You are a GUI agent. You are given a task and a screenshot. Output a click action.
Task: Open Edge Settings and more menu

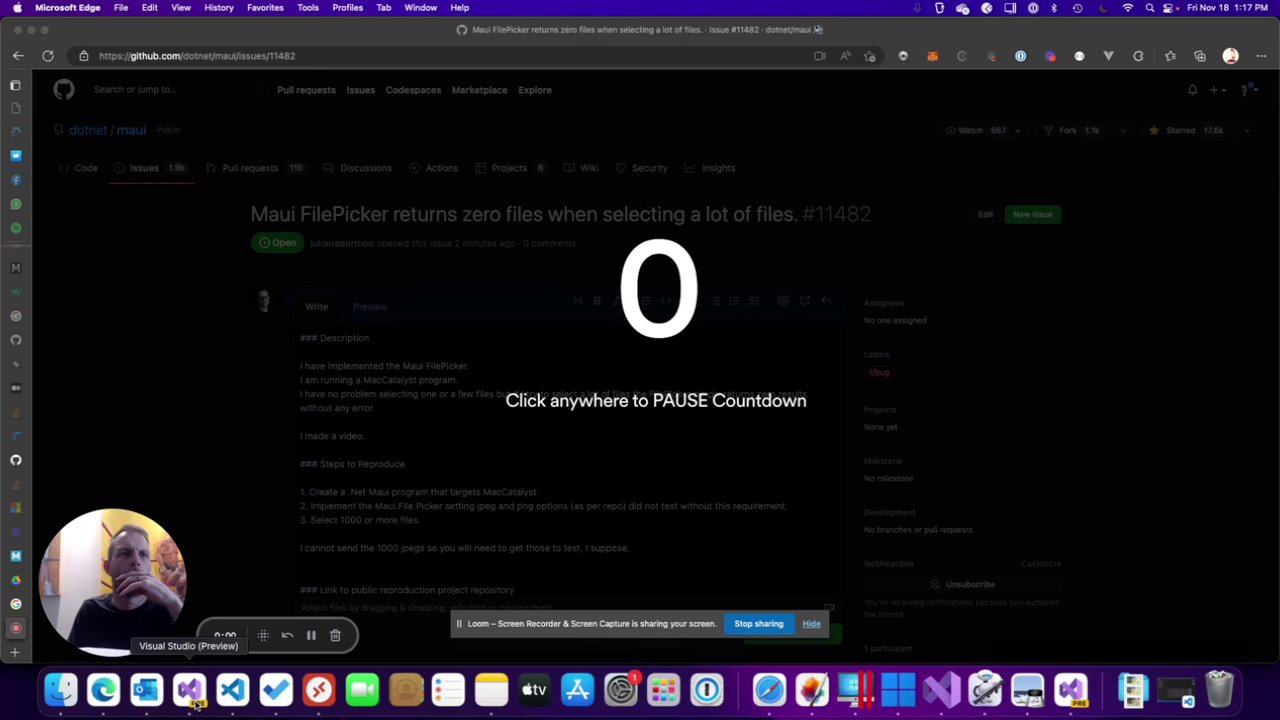(1260, 56)
